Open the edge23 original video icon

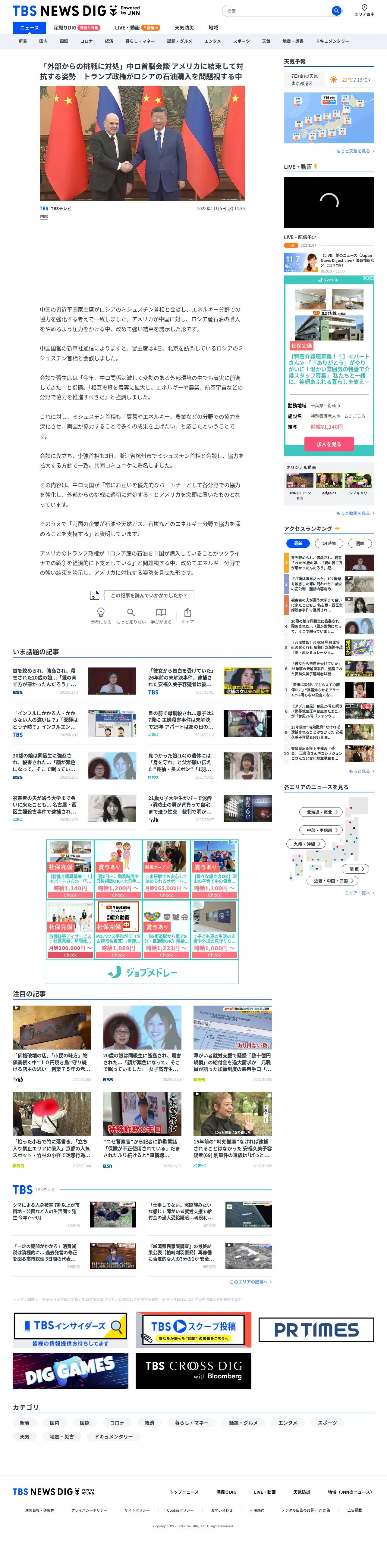(329, 481)
